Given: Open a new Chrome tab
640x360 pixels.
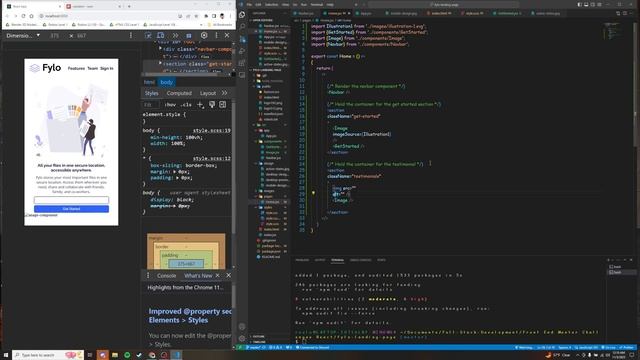Looking at the screenshot, I should click(129, 6).
